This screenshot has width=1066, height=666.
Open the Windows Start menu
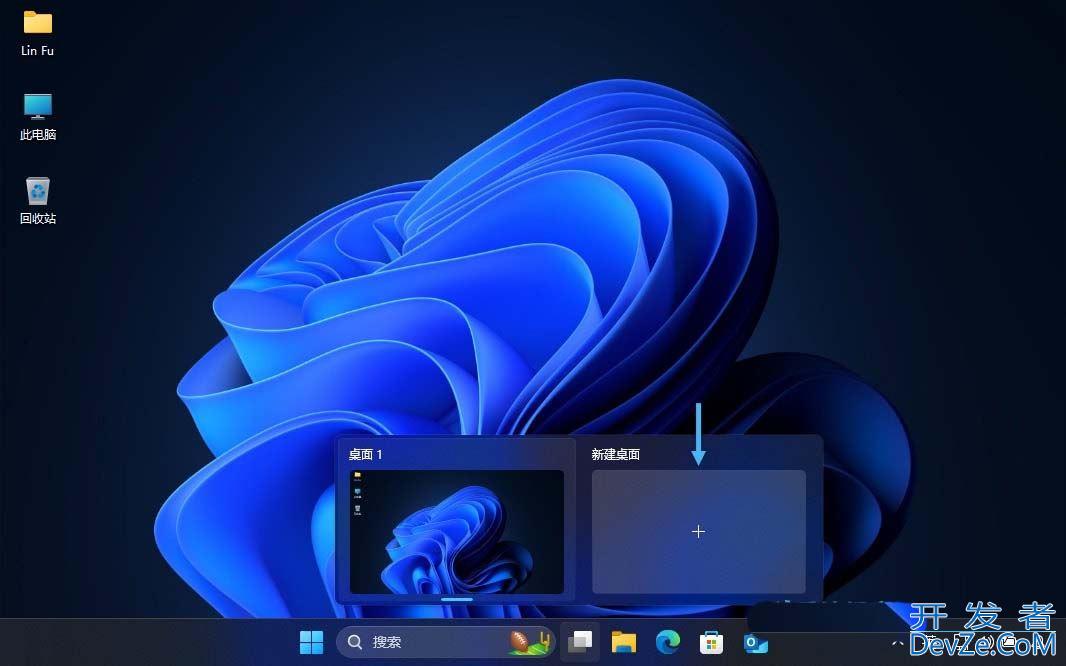pos(311,642)
